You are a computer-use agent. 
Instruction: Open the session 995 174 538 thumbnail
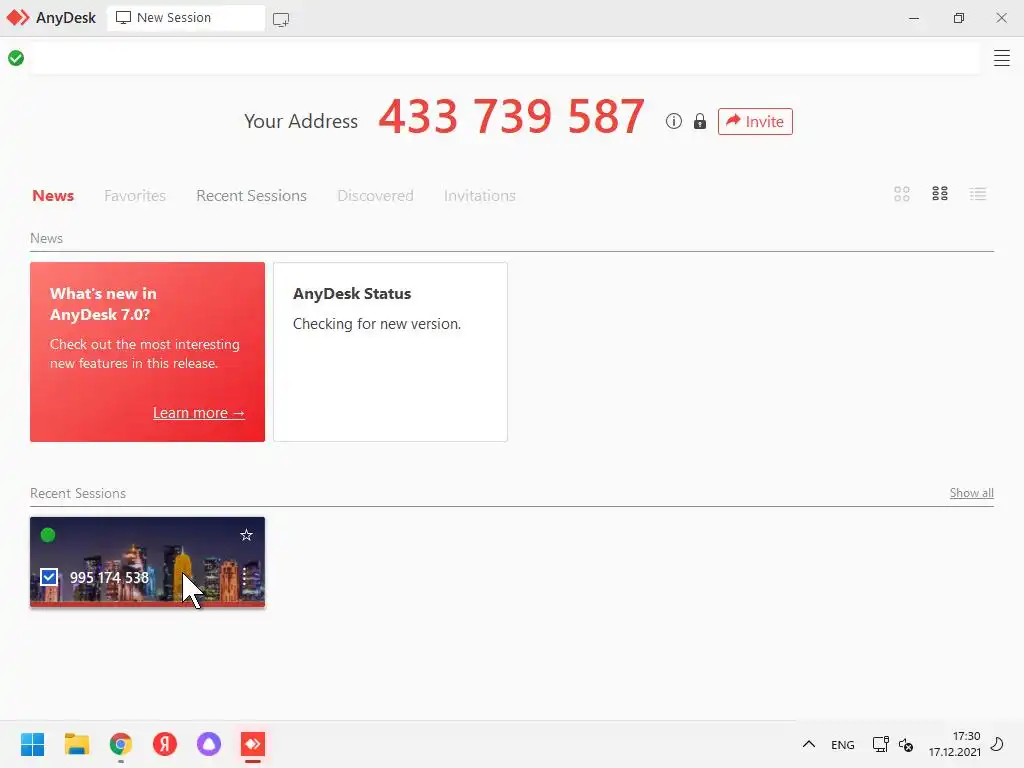pyautogui.click(x=148, y=562)
